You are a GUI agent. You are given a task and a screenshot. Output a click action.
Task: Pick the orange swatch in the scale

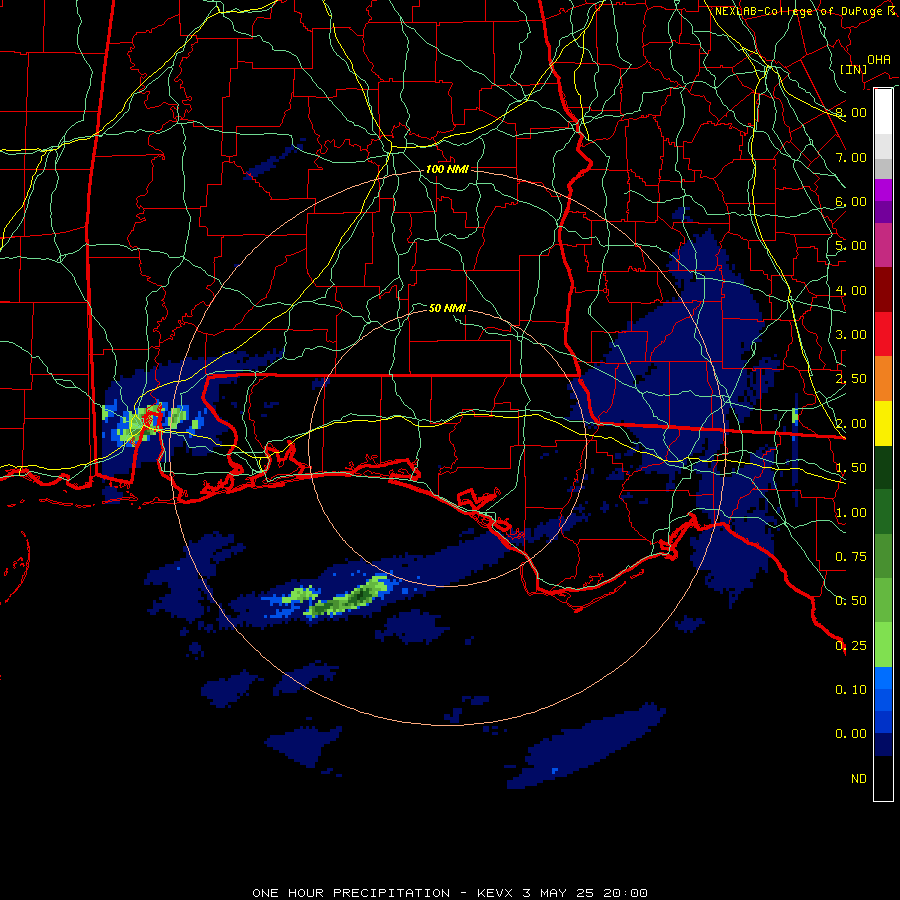coord(883,379)
